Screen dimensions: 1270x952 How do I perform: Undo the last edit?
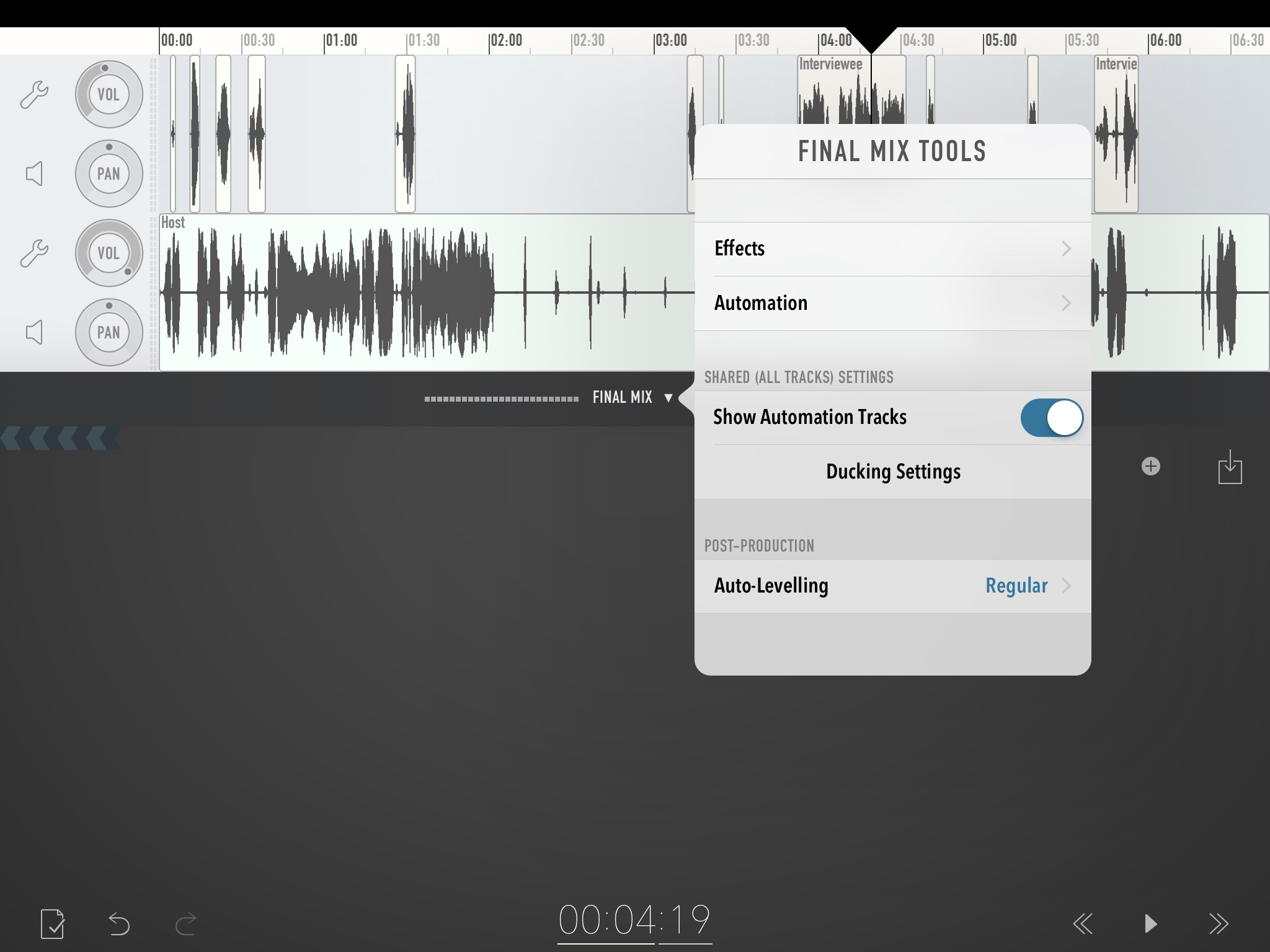tap(119, 923)
